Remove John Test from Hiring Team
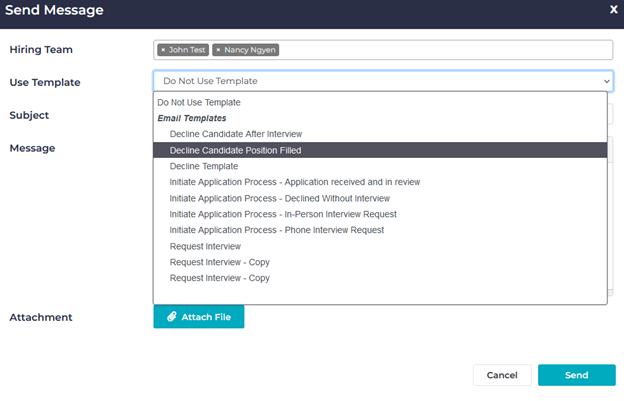This screenshot has height=401, width=624. pyautogui.click(x=163, y=50)
